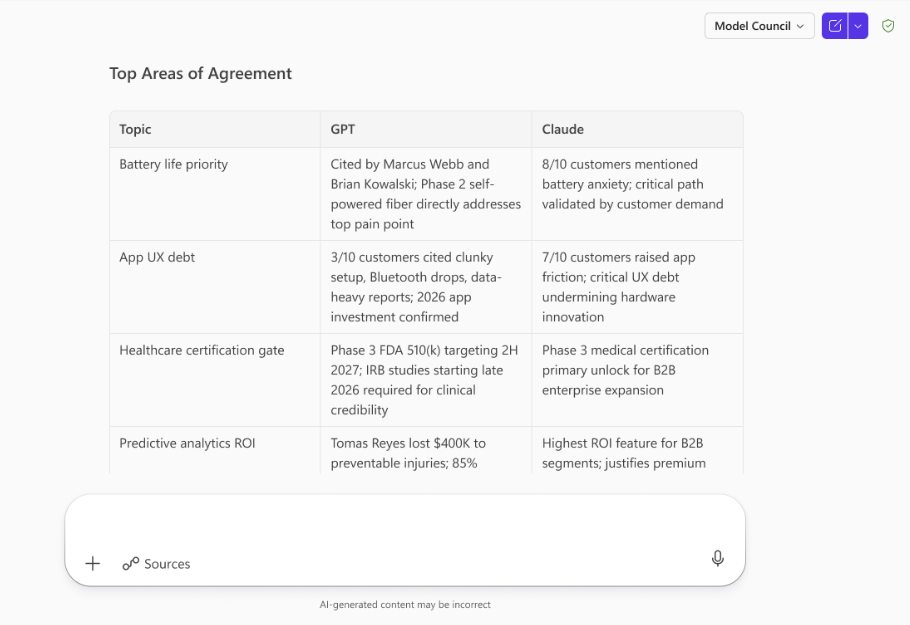Expand the purple chevron next to new chat
Screen dimensions: 910x625
pyautogui.click(x=858, y=26)
